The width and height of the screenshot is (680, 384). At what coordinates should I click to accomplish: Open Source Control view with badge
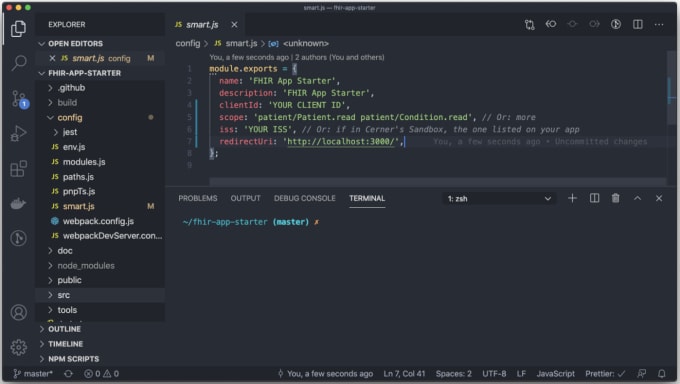pyautogui.click(x=19, y=99)
